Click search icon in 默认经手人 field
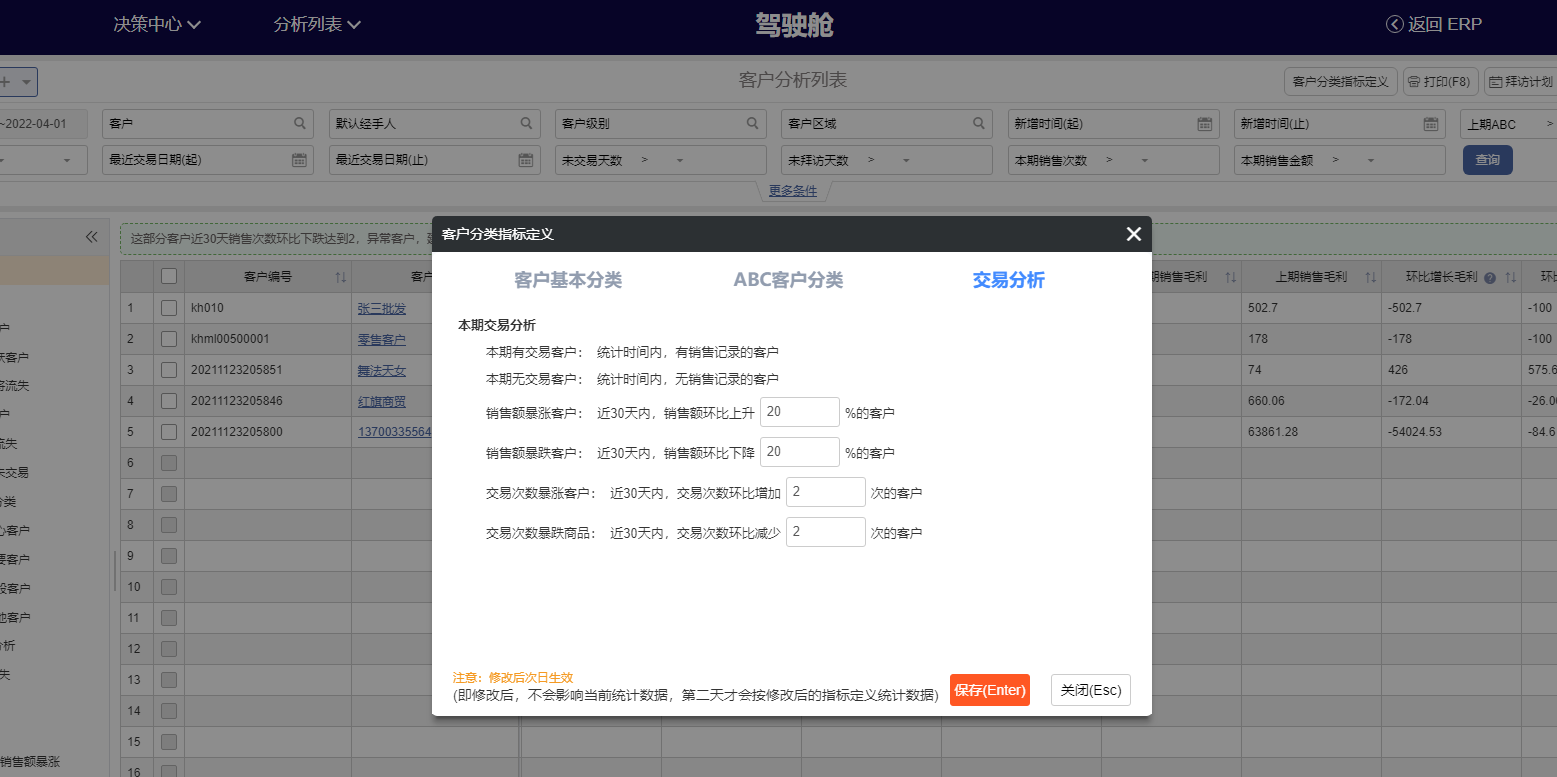1557x777 pixels. 526,124
